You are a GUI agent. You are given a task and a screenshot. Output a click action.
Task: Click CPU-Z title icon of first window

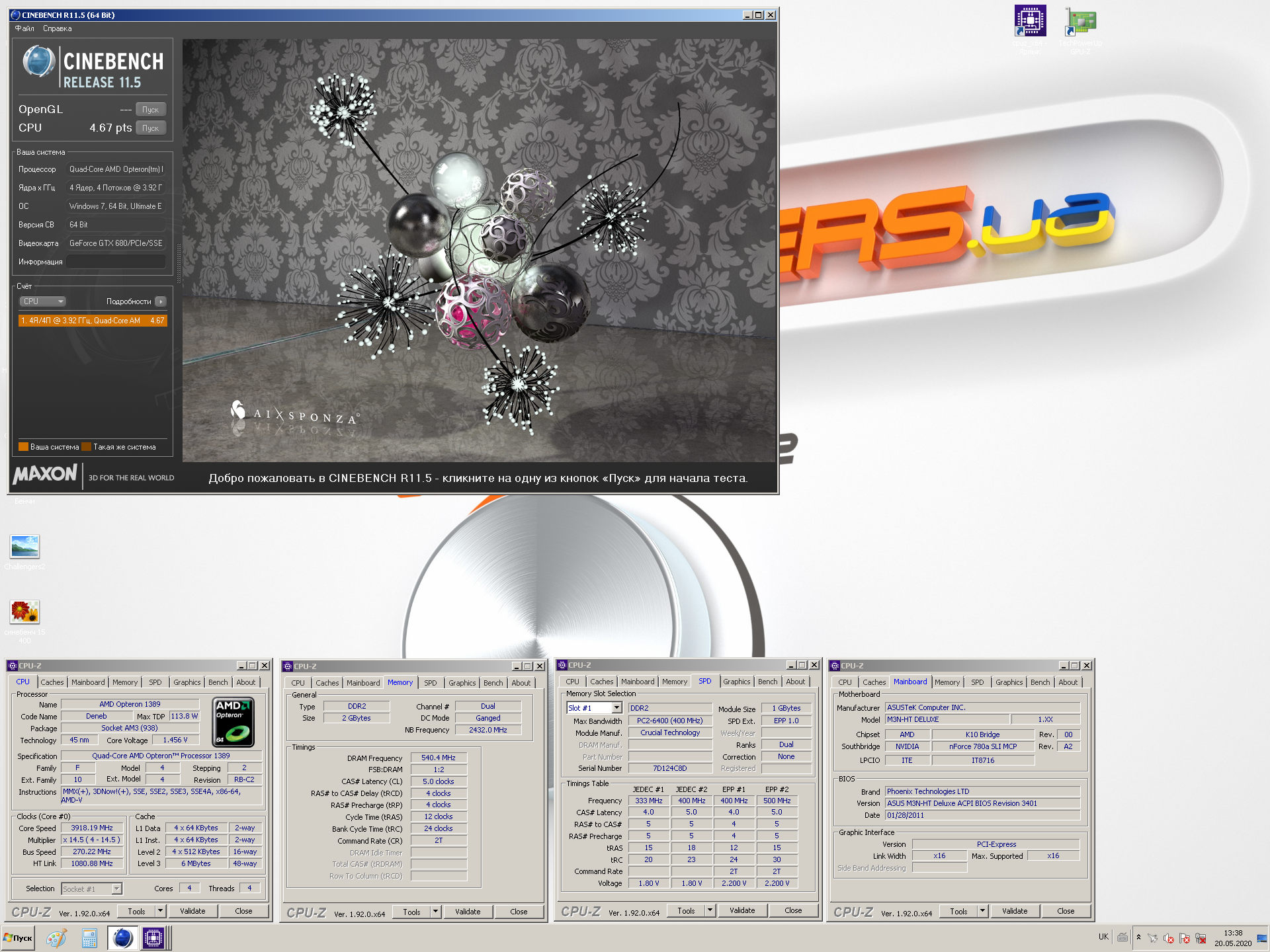(13, 666)
